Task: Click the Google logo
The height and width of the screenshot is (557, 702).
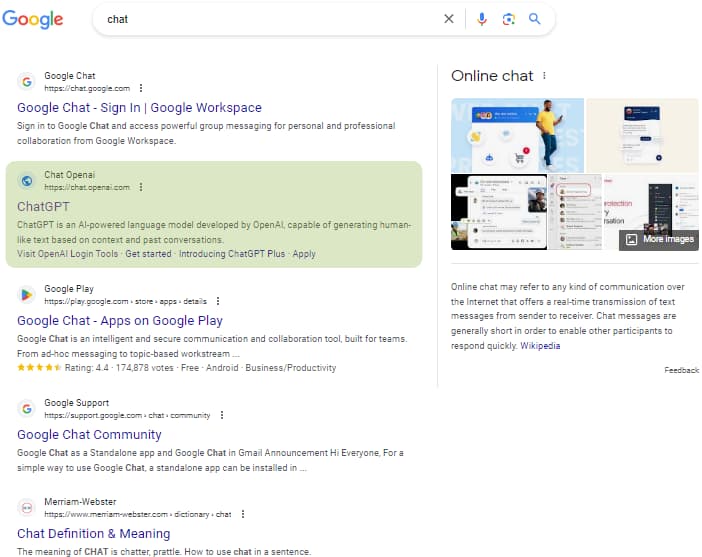Action: 33,19
